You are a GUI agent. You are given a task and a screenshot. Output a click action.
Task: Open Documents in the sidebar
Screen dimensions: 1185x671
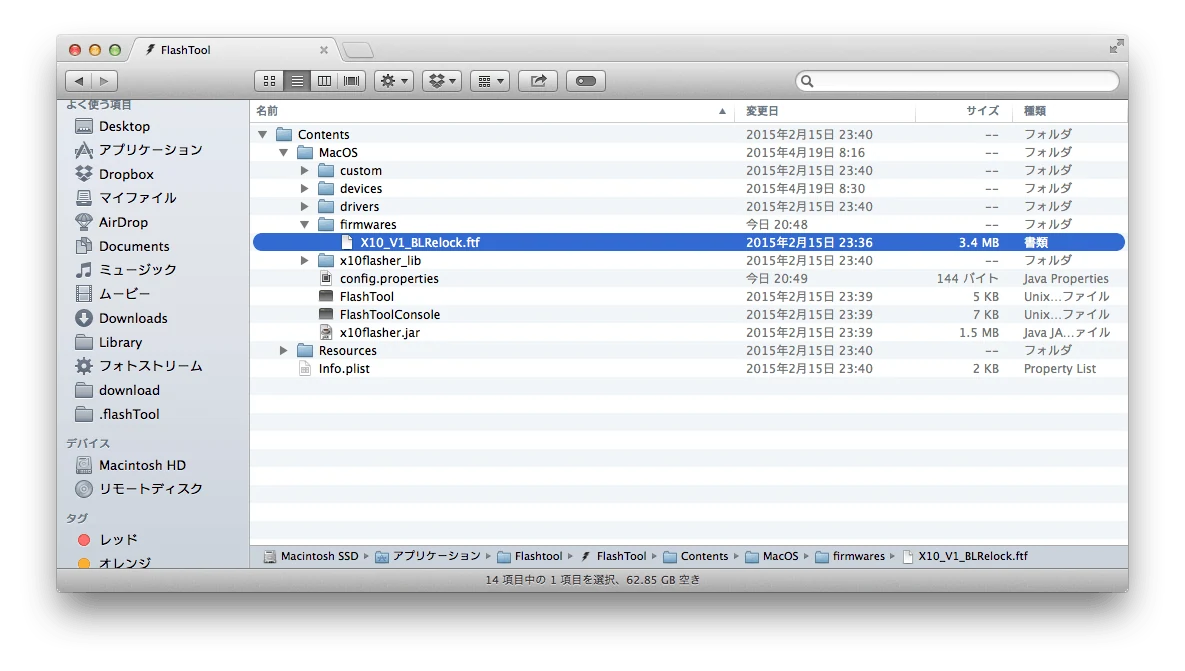pyautogui.click(x=122, y=246)
